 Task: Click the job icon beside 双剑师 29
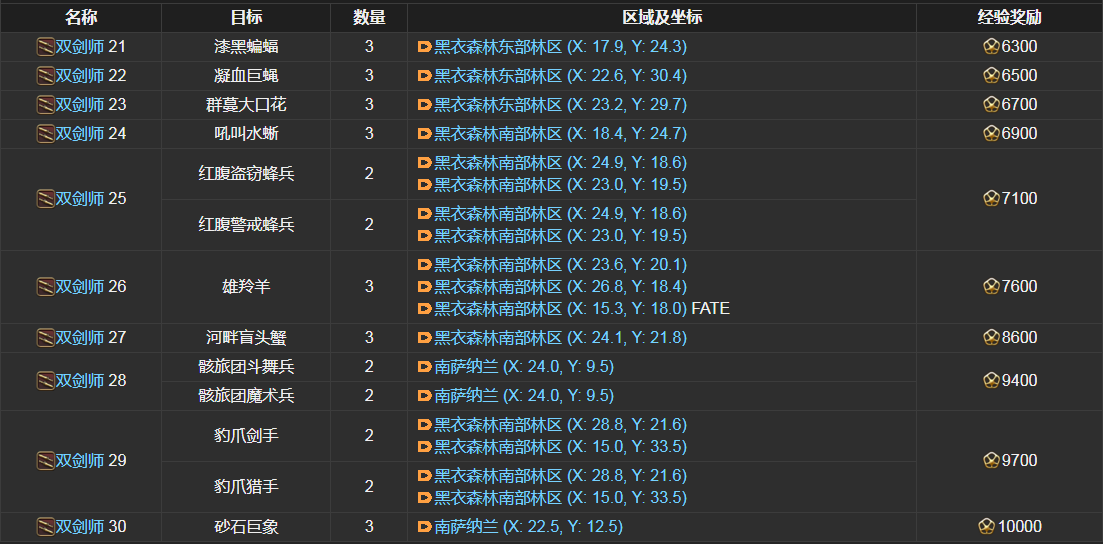[x=46, y=461]
